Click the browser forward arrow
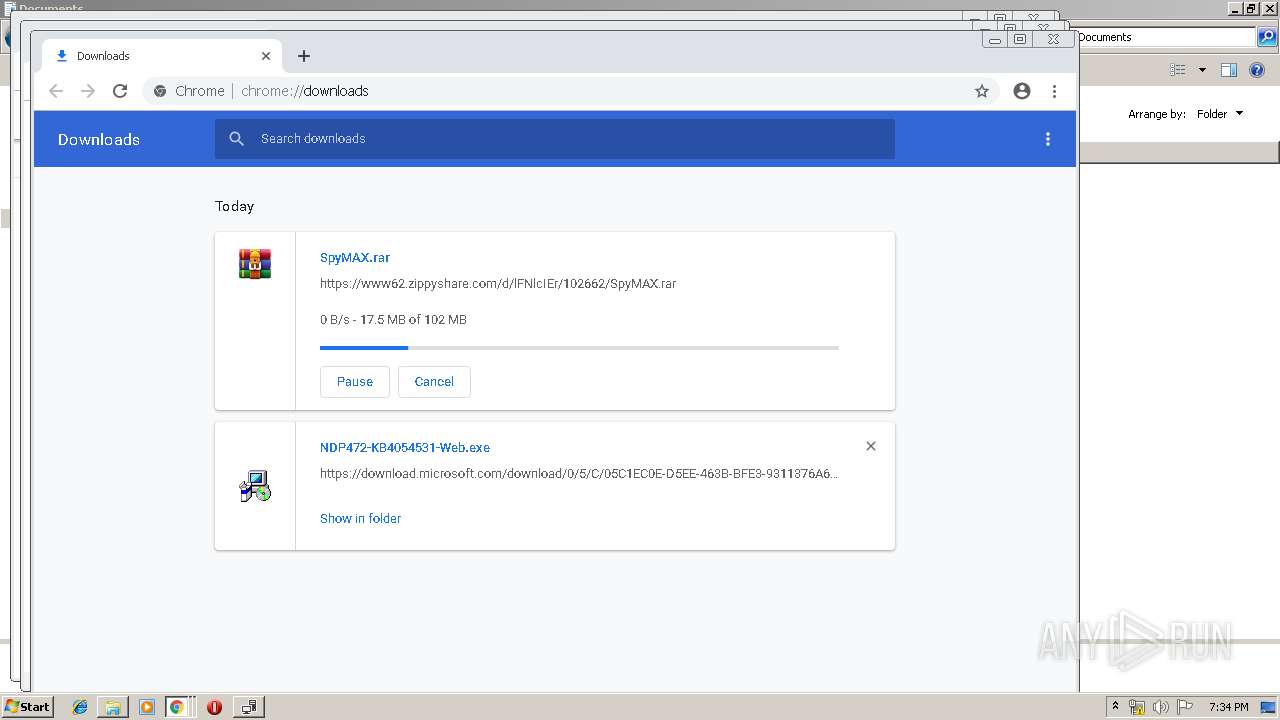Viewport: 1280px width, 720px height. point(88,91)
